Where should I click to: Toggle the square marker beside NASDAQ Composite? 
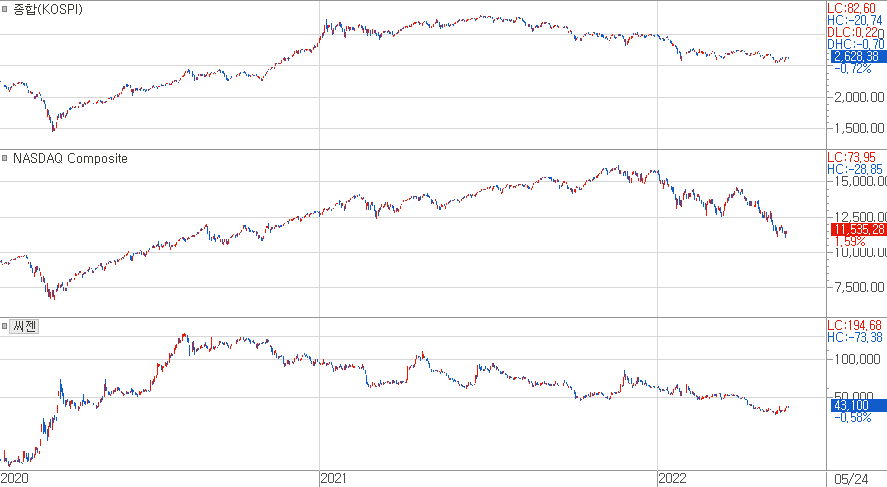[5, 158]
